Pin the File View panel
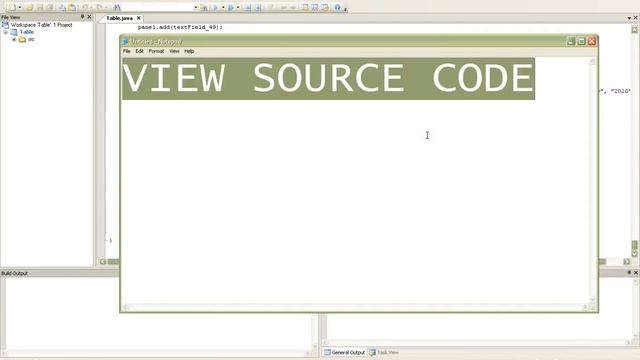Image resolution: width=640 pixels, height=360 pixels. [x=82, y=17]
